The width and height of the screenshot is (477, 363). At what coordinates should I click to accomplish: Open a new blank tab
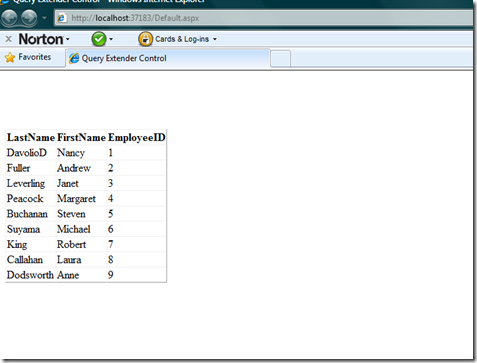pyautogui.click(x=280, y=59)
